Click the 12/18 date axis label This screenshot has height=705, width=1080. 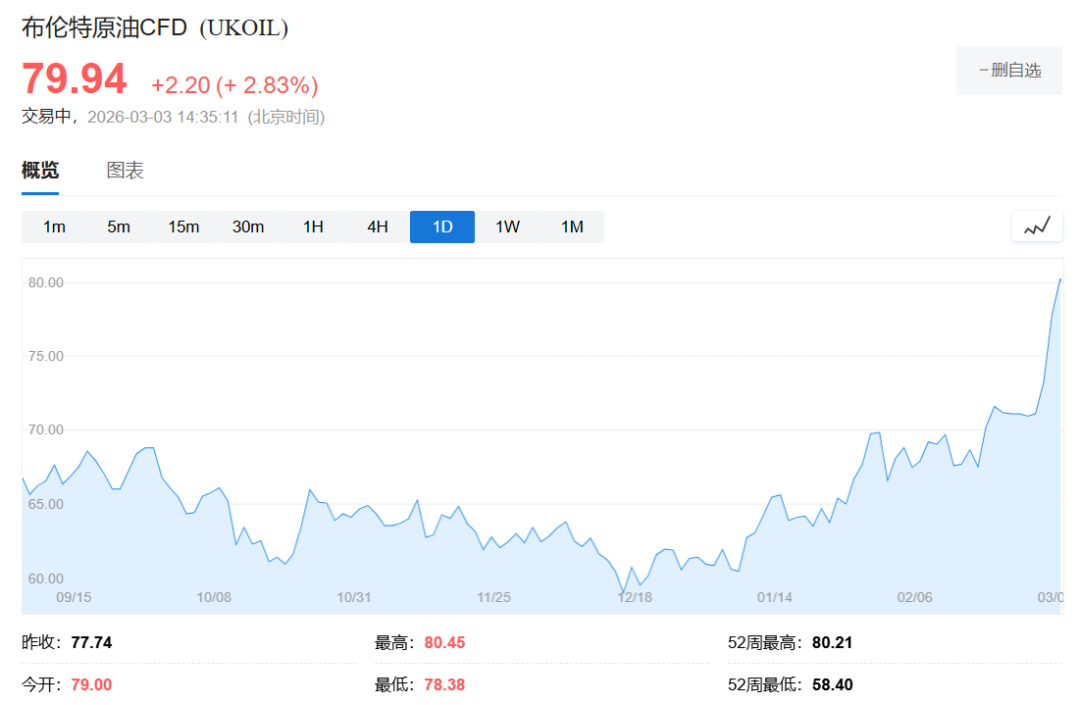click(x=634, y=597)
